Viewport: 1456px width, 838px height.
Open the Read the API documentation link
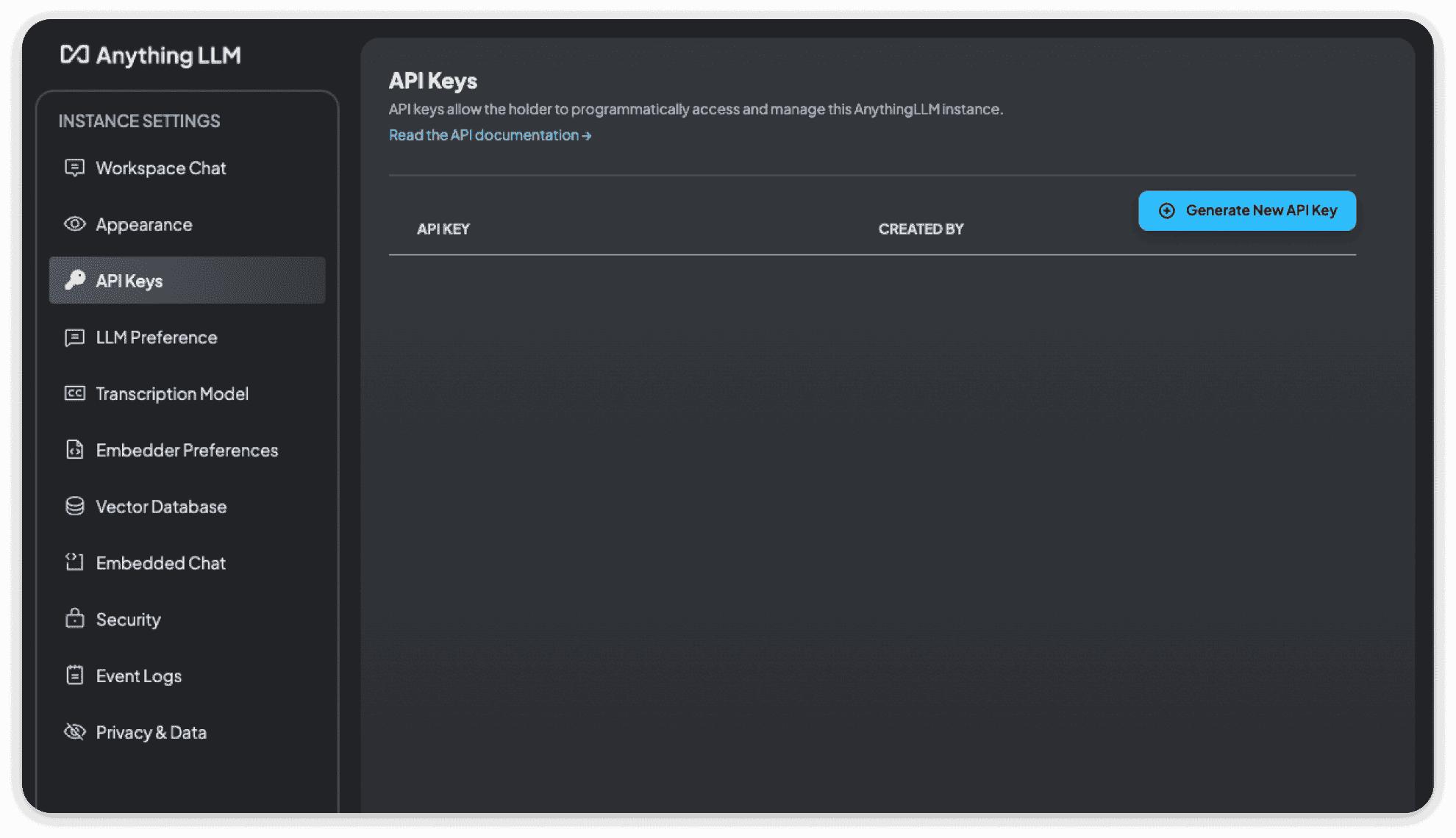point(490,135)
